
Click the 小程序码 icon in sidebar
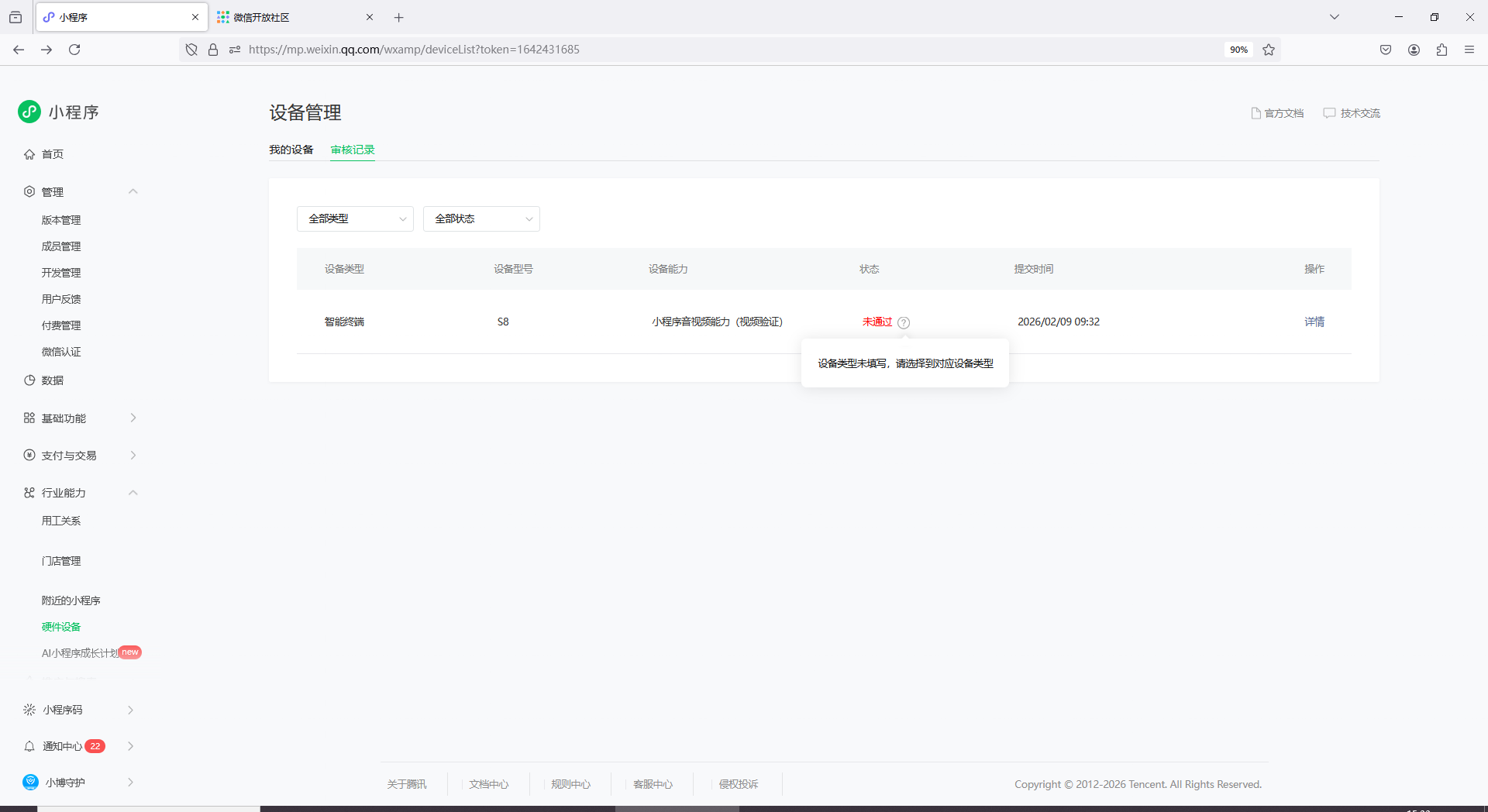[29, 710]
